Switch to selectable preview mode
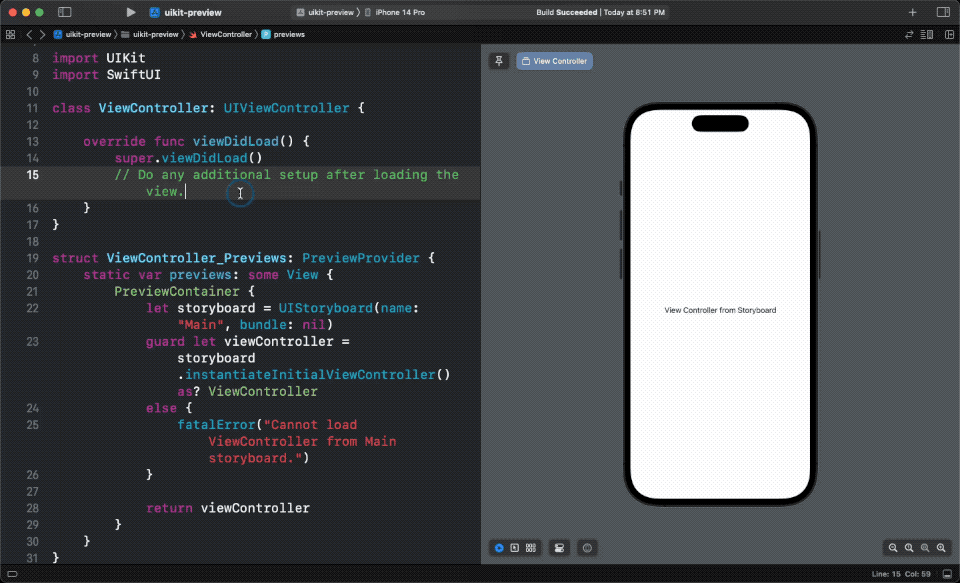Viewport: 960px width, 583px height. coord(514,547)
